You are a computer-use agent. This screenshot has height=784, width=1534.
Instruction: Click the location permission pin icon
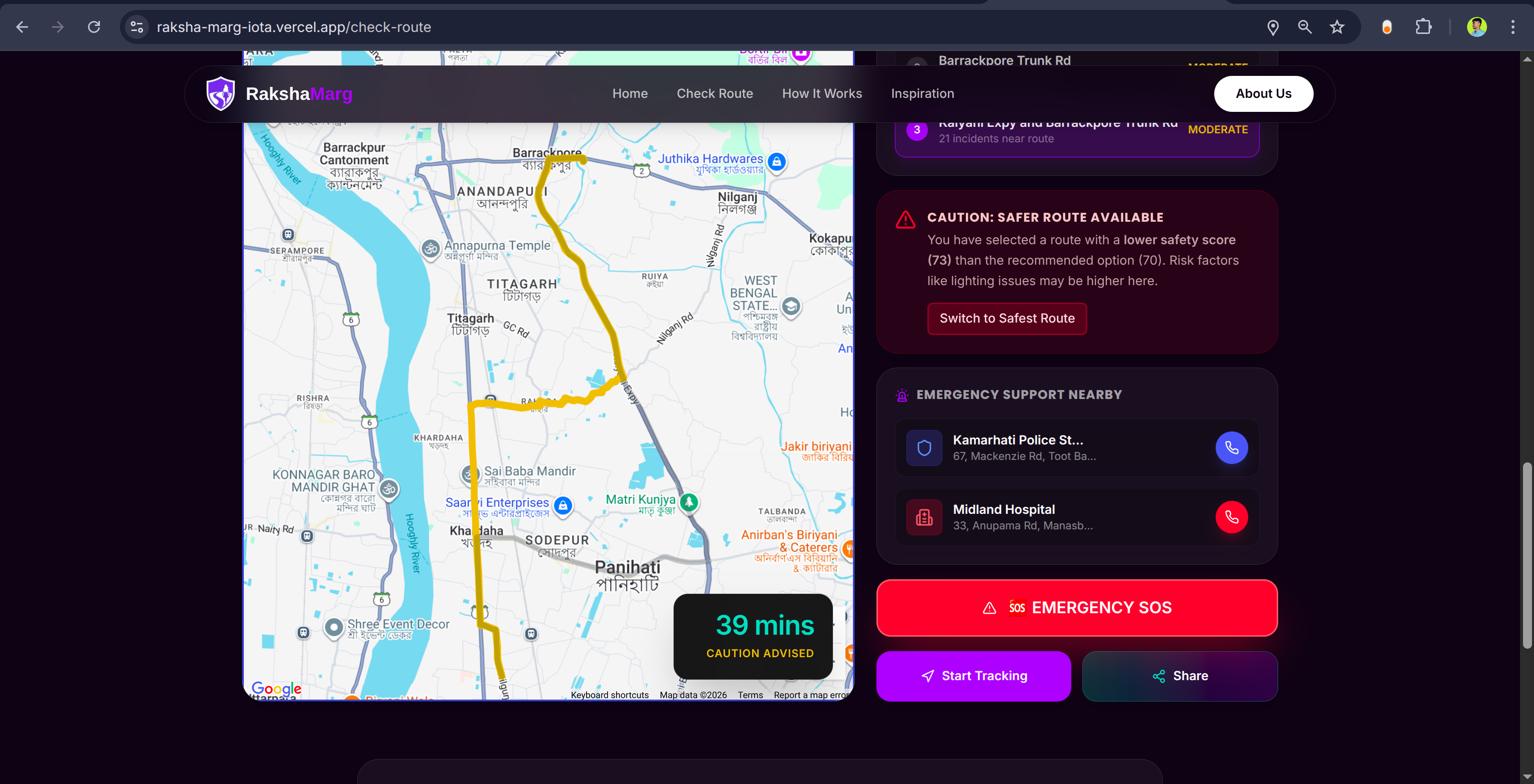coord(1273,27)
